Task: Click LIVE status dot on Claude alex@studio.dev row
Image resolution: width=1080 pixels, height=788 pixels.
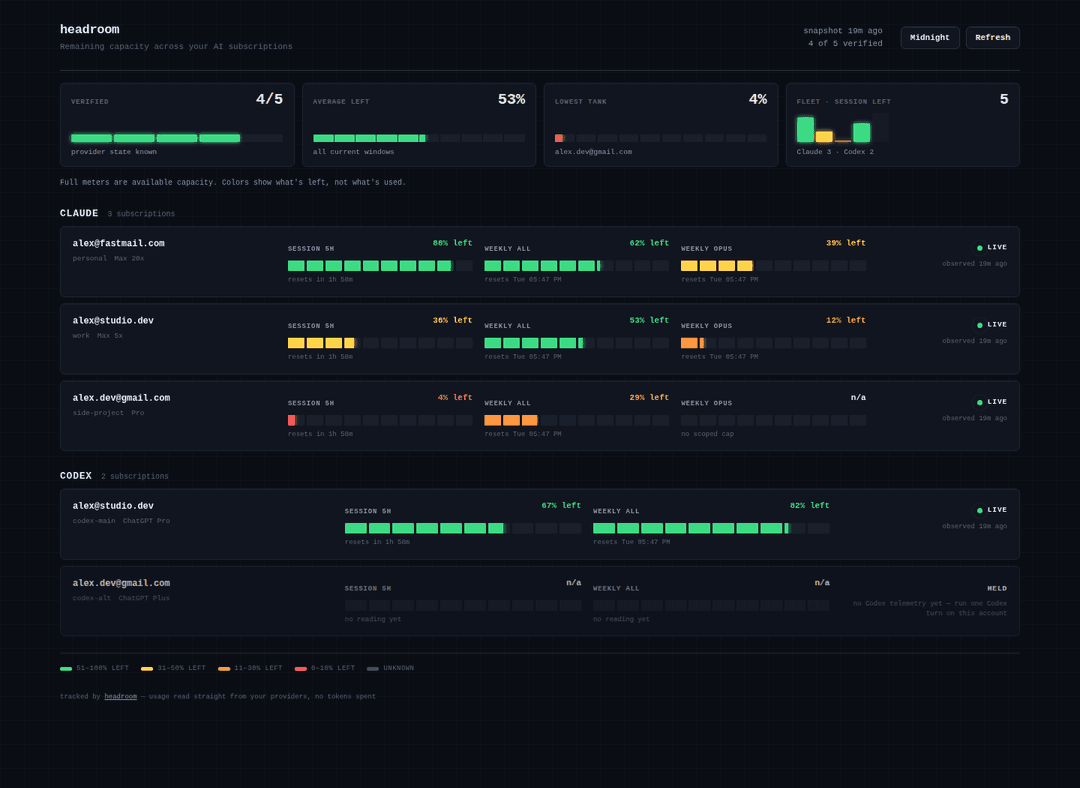Action: pos(979,325)
